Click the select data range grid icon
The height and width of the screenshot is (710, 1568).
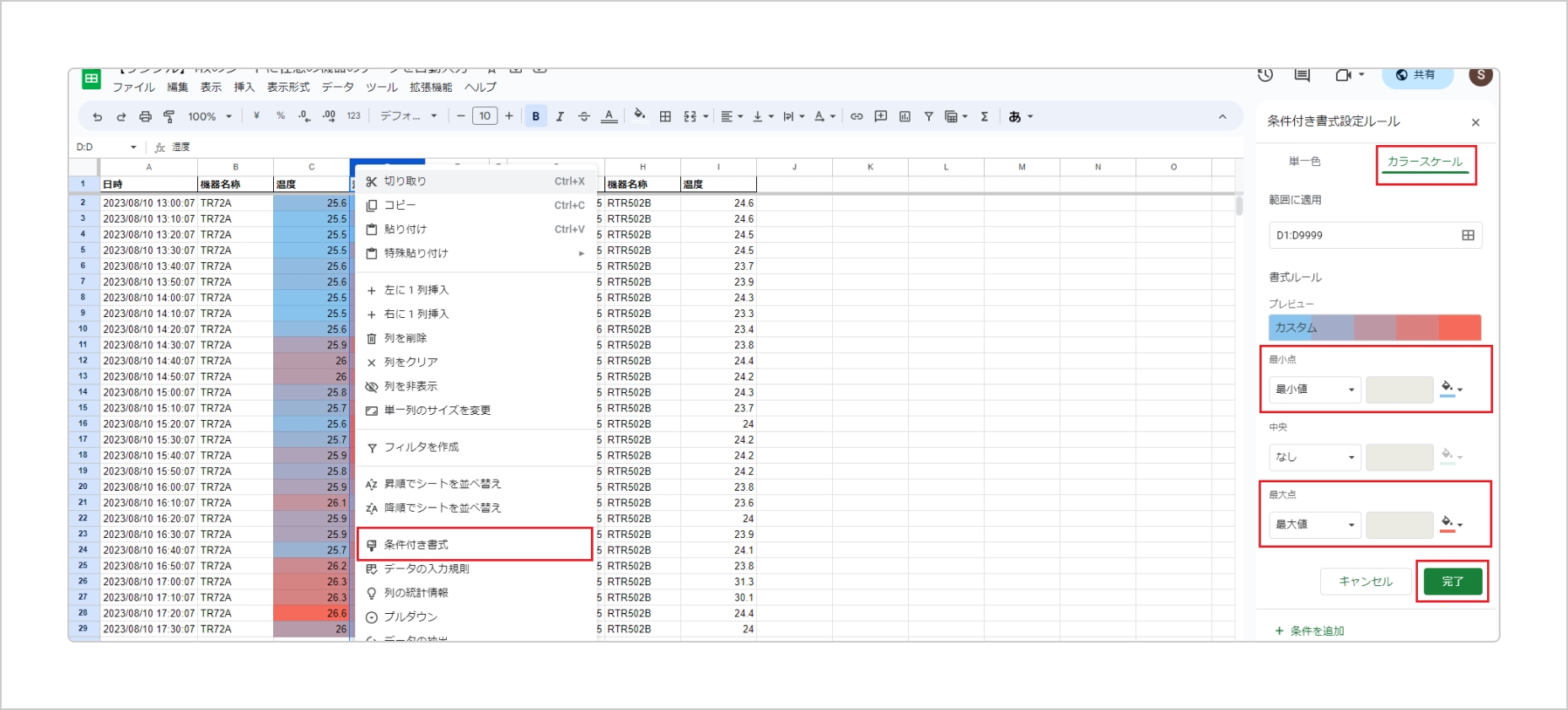(x=1468, y=235)
